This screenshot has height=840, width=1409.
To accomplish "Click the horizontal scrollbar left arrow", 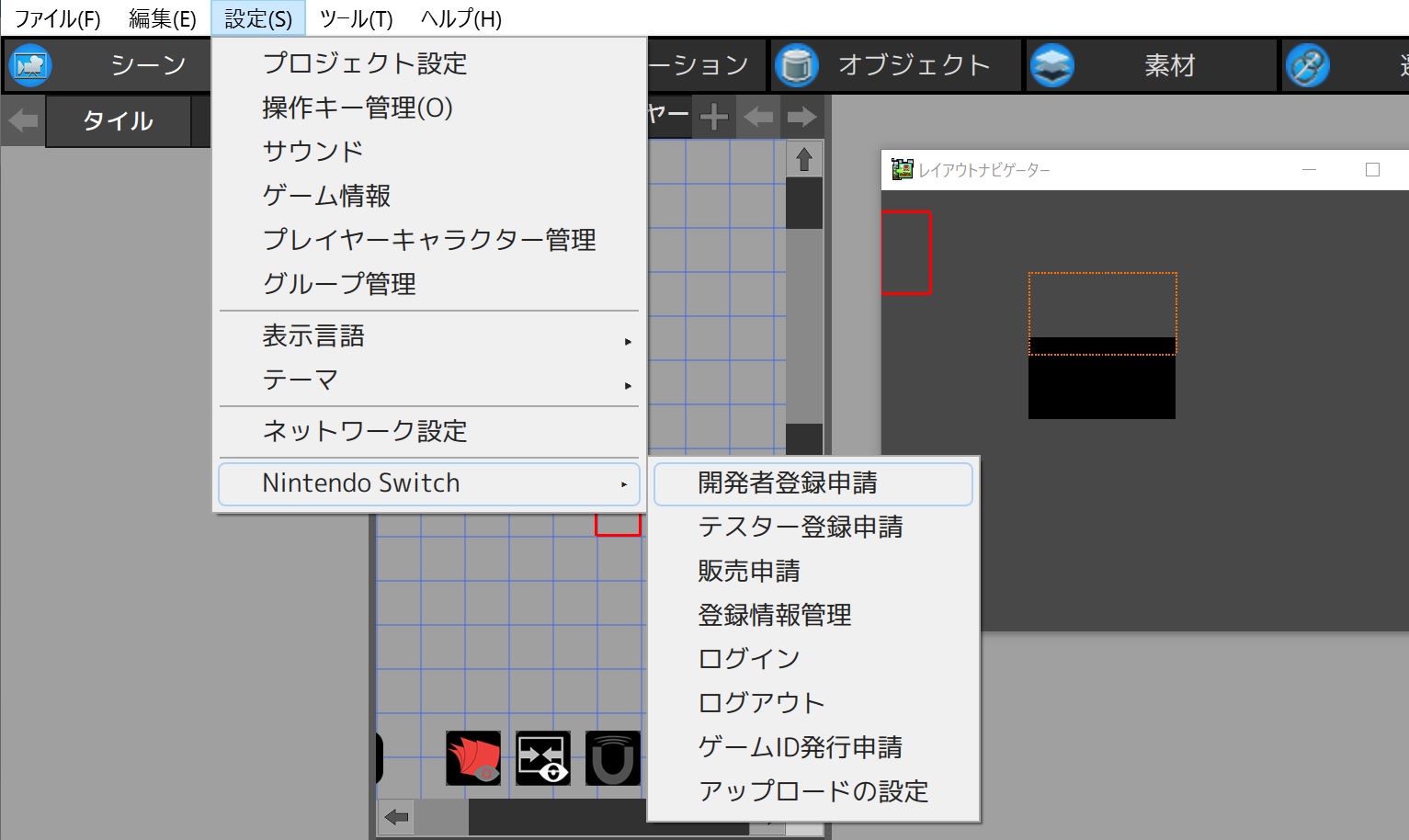I will (396, 817).
